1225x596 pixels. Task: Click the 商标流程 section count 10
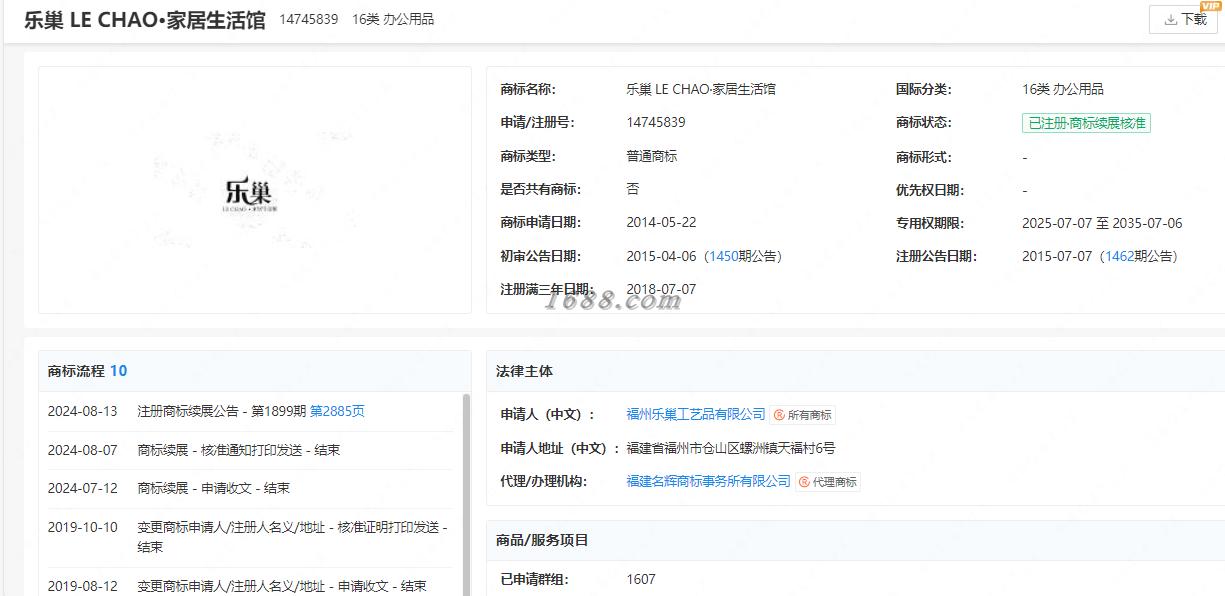(x=118, y=371)
